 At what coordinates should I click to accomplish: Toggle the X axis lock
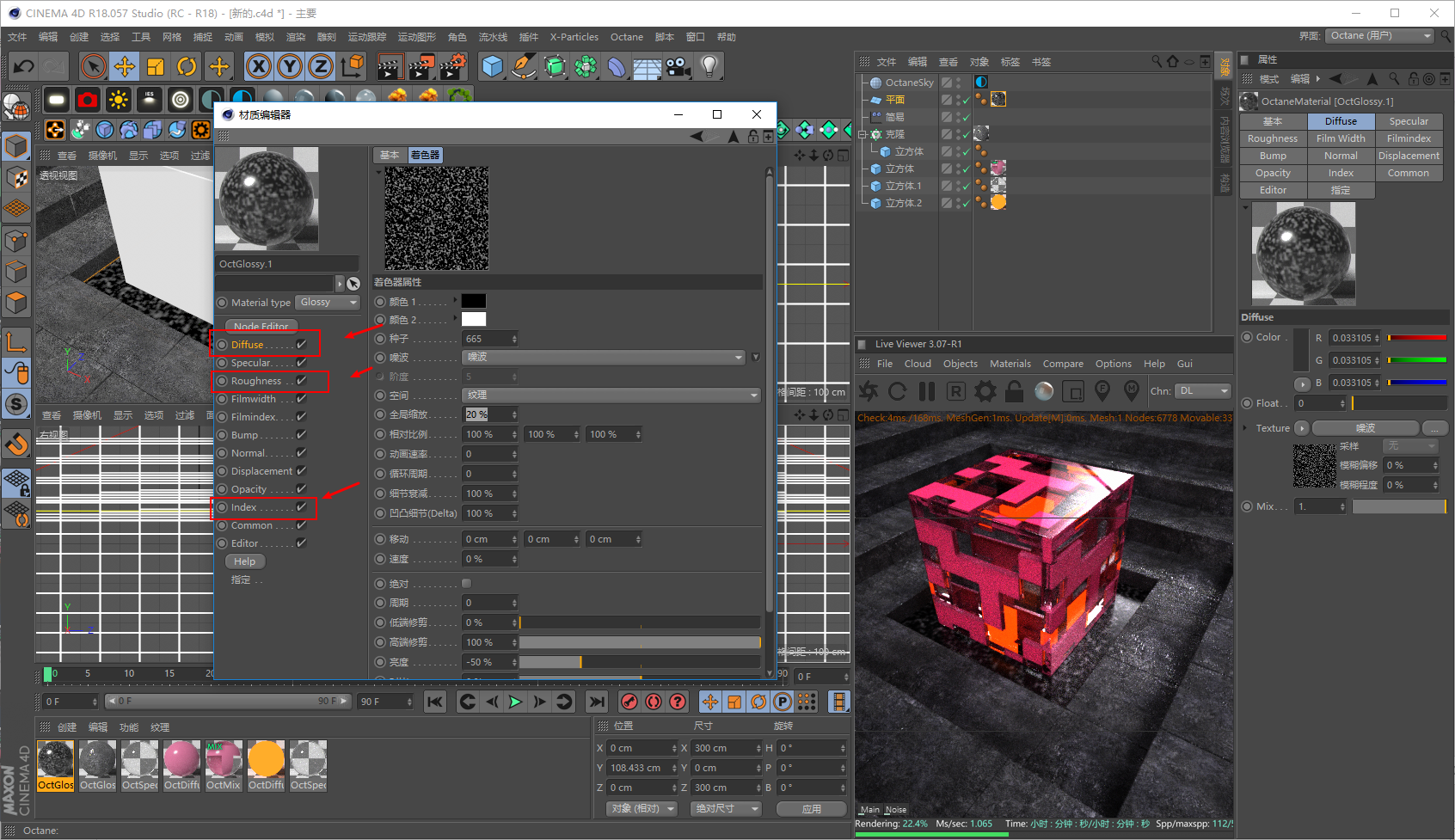pyautogui.click(x=259, y=66)
